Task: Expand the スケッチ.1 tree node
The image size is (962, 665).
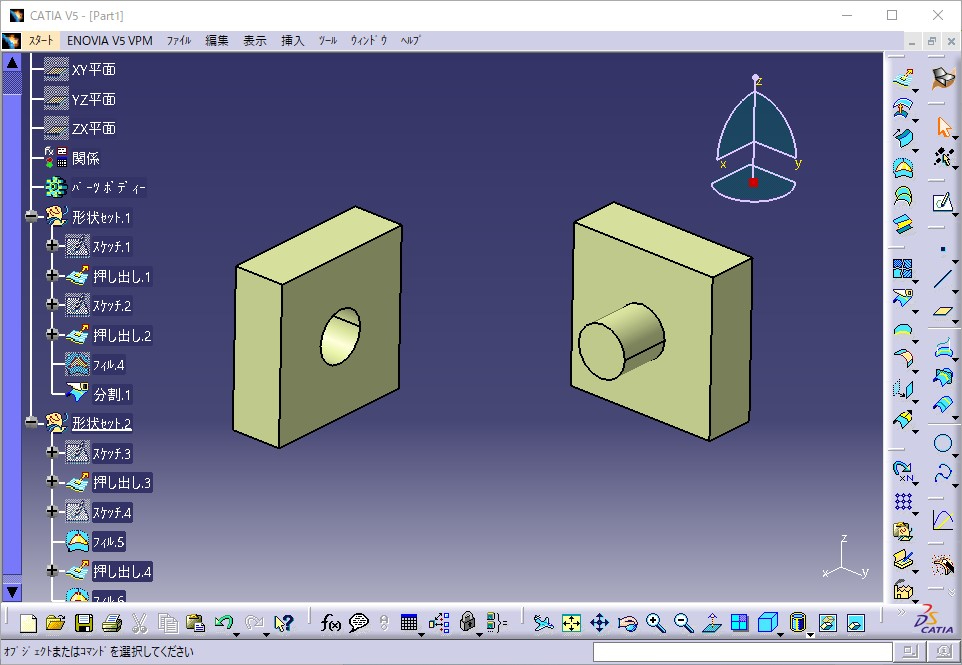Action: pyautogui.click(x=53, y=246)
